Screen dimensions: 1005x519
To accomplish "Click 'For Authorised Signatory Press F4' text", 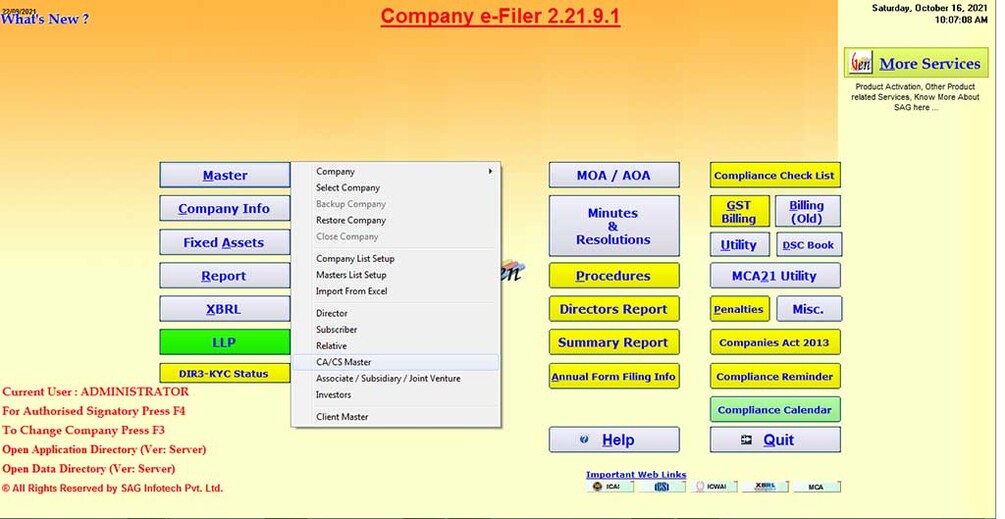I will (x=94, y=411).
